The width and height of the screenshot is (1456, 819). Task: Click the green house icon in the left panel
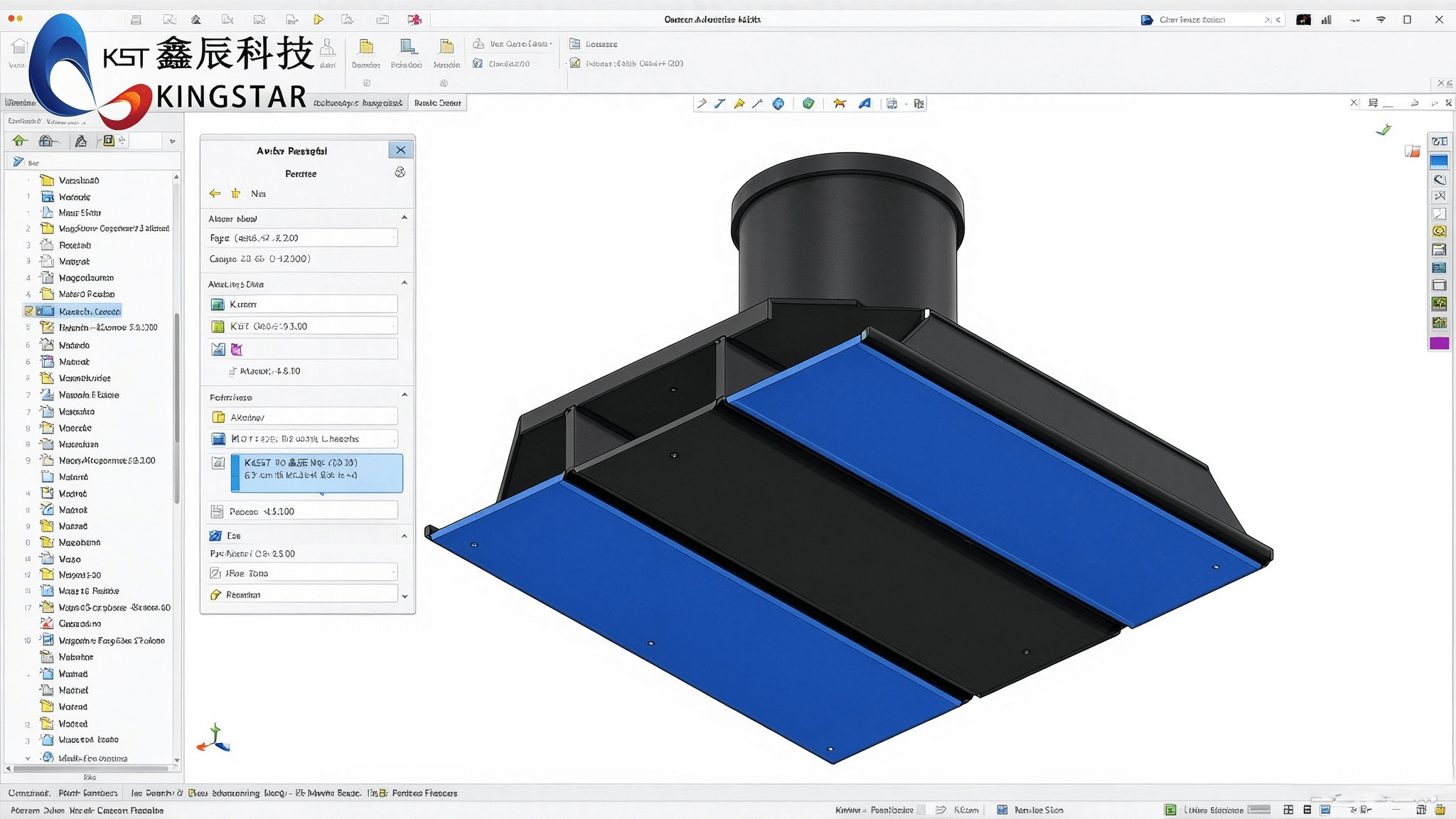tap(19, 141)
